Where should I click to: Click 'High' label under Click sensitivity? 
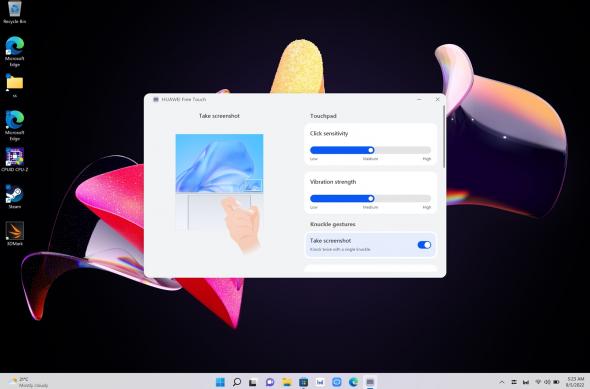427,159
